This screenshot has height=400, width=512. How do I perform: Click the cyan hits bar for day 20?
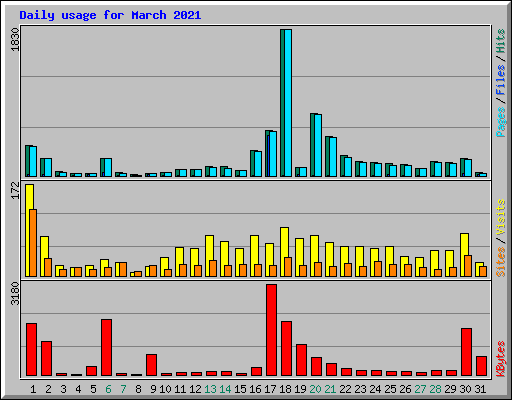pyautogui.click(x=318, y=145)
